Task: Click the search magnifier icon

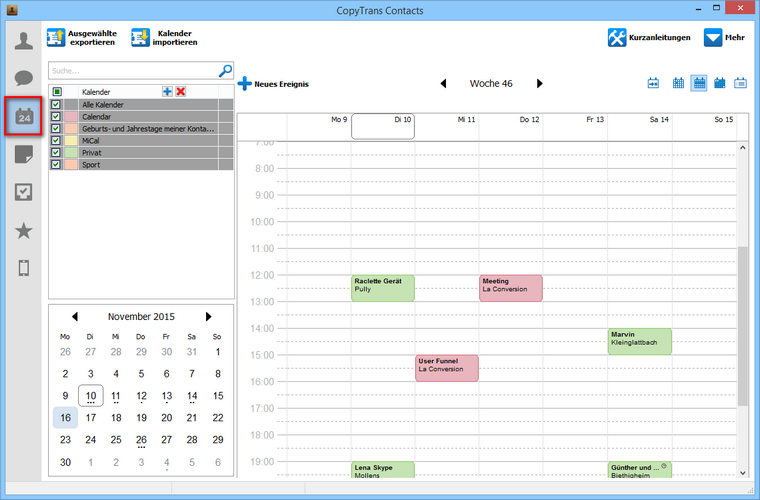Action: (x=225, y=71)
